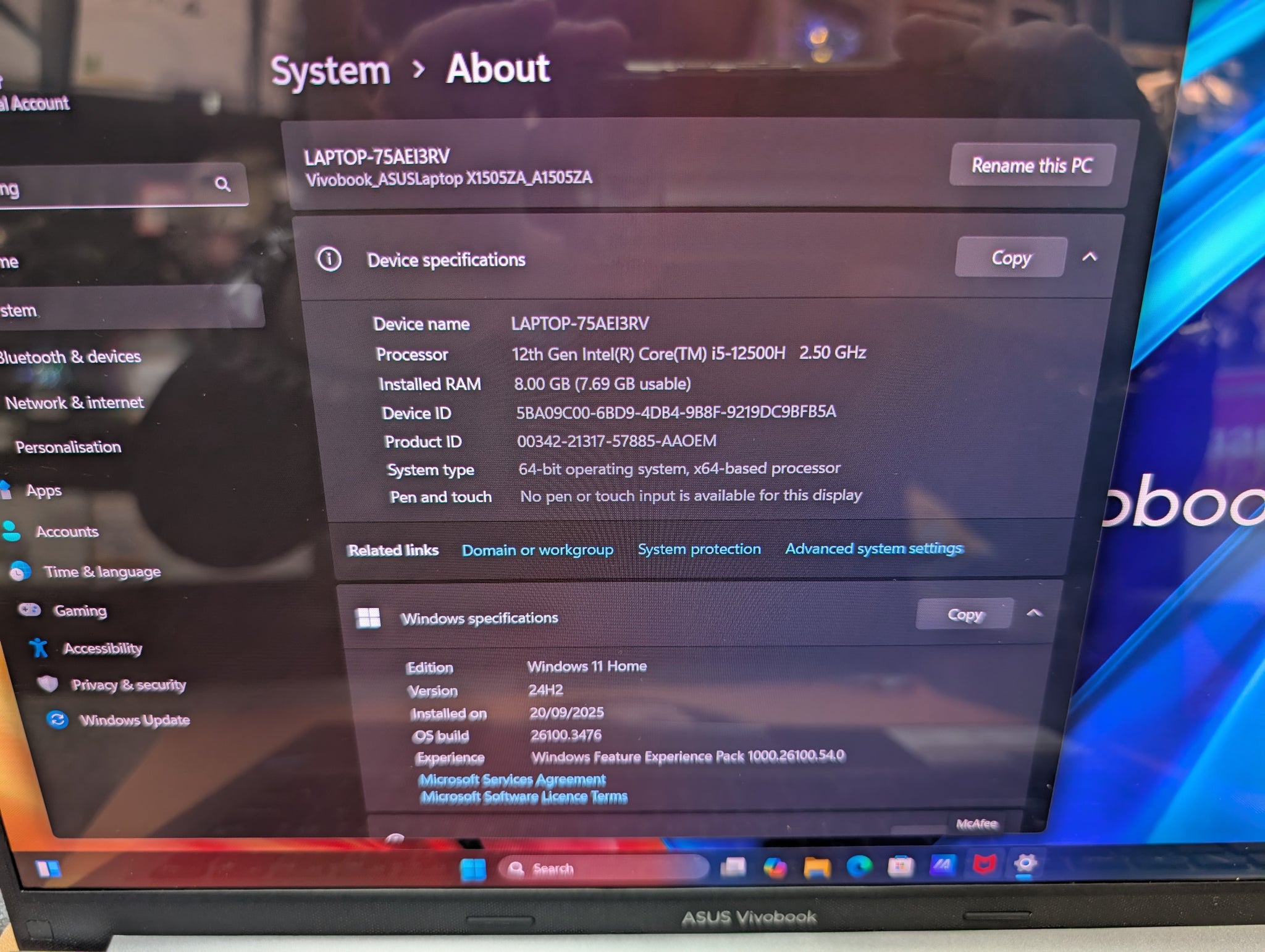Open Microsoft Store from taskbar

(x=901, y=866)
